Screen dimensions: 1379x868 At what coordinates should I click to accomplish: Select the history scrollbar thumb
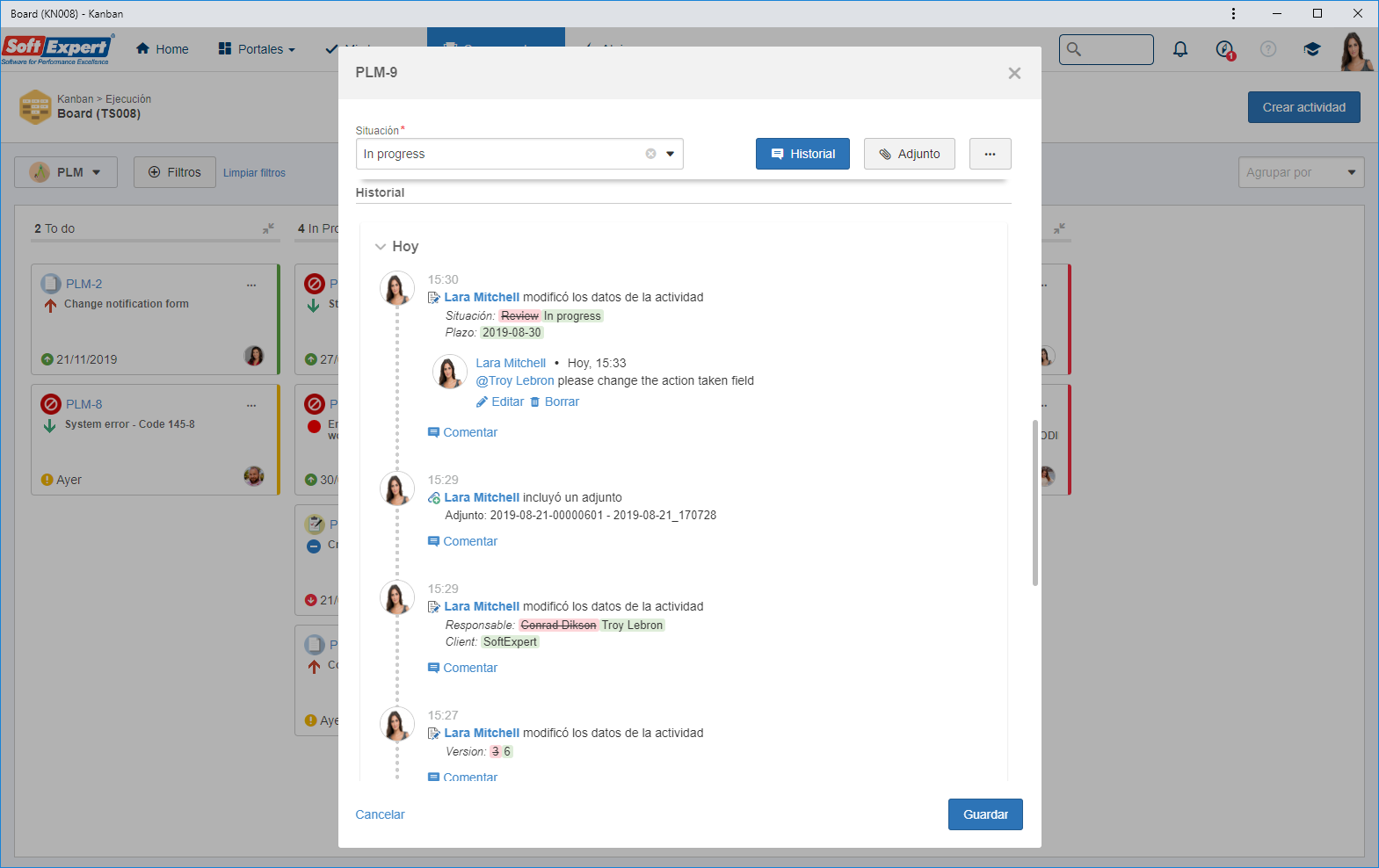pos(1034,503)
